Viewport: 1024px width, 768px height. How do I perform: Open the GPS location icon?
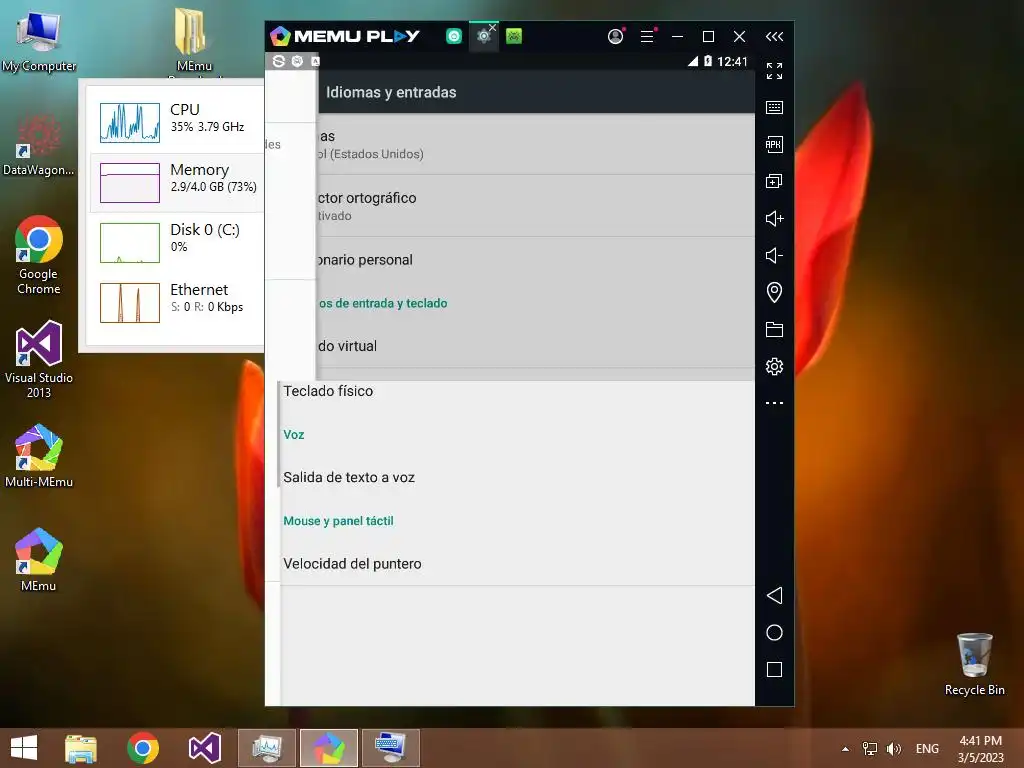point(775,293)
